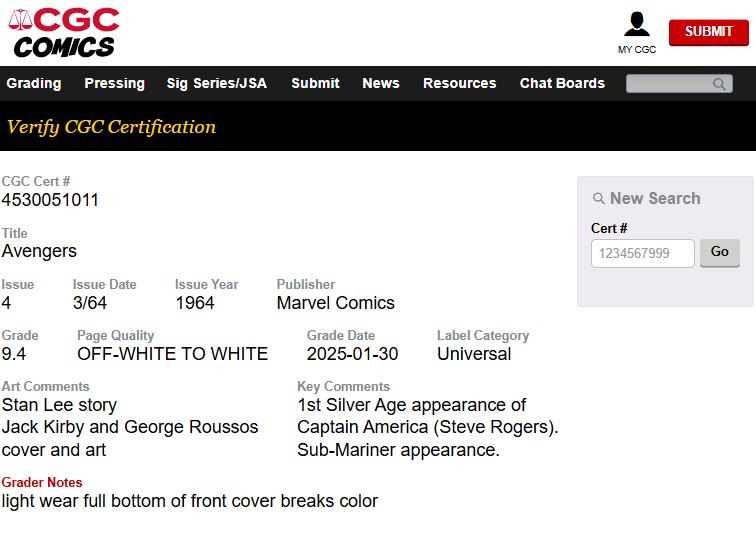Open the Resources menu
The width and height of the screenshot is (756, 538).
459,83
